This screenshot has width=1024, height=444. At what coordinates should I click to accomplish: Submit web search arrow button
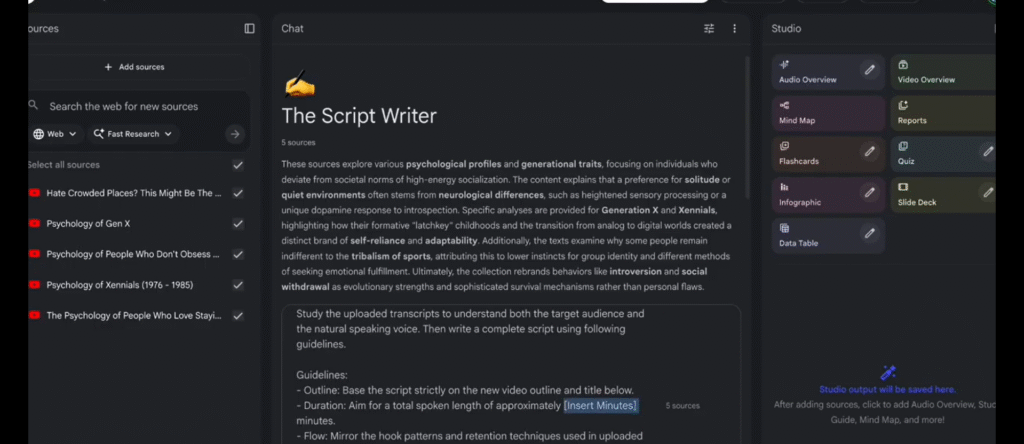tap(234, 133)
